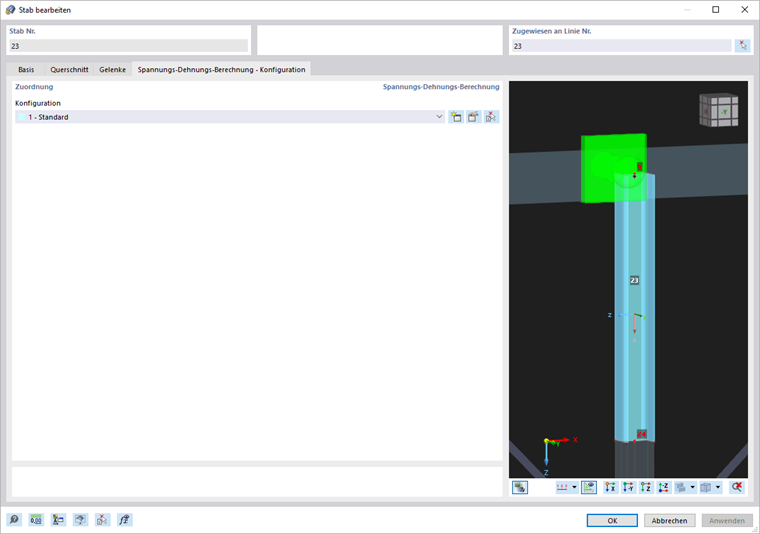Create new configuration next to Konfiguration dropdown

(x=456, y=117)
